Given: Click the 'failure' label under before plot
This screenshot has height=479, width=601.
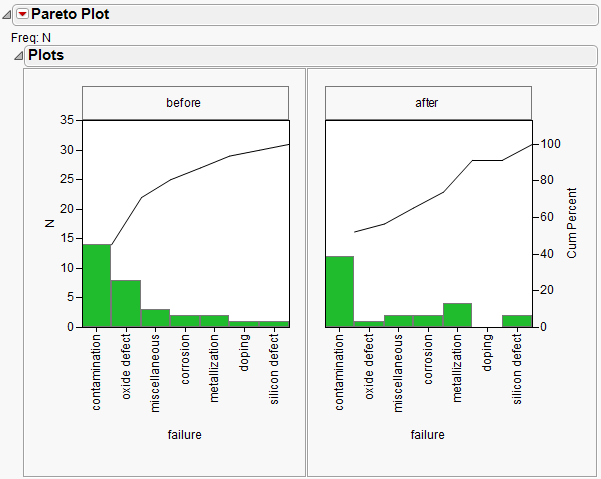Looking at the screenshot, I should 185,435.
